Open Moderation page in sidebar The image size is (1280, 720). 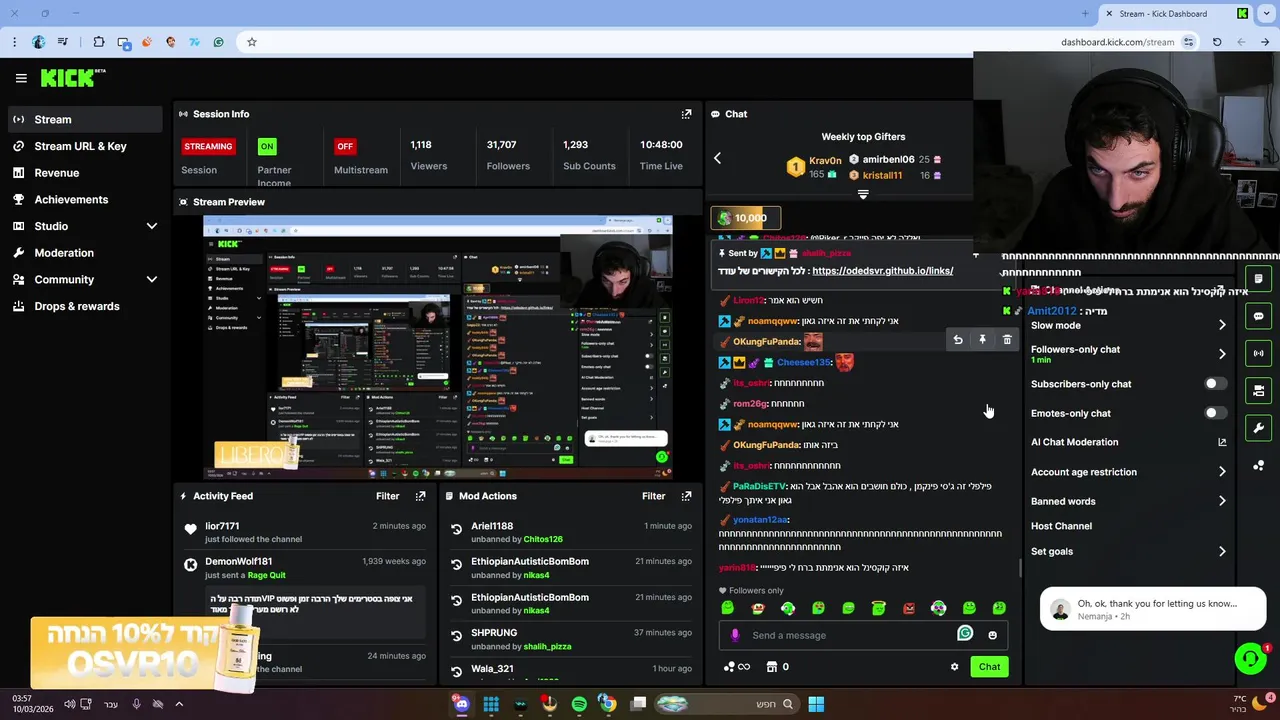84,253
